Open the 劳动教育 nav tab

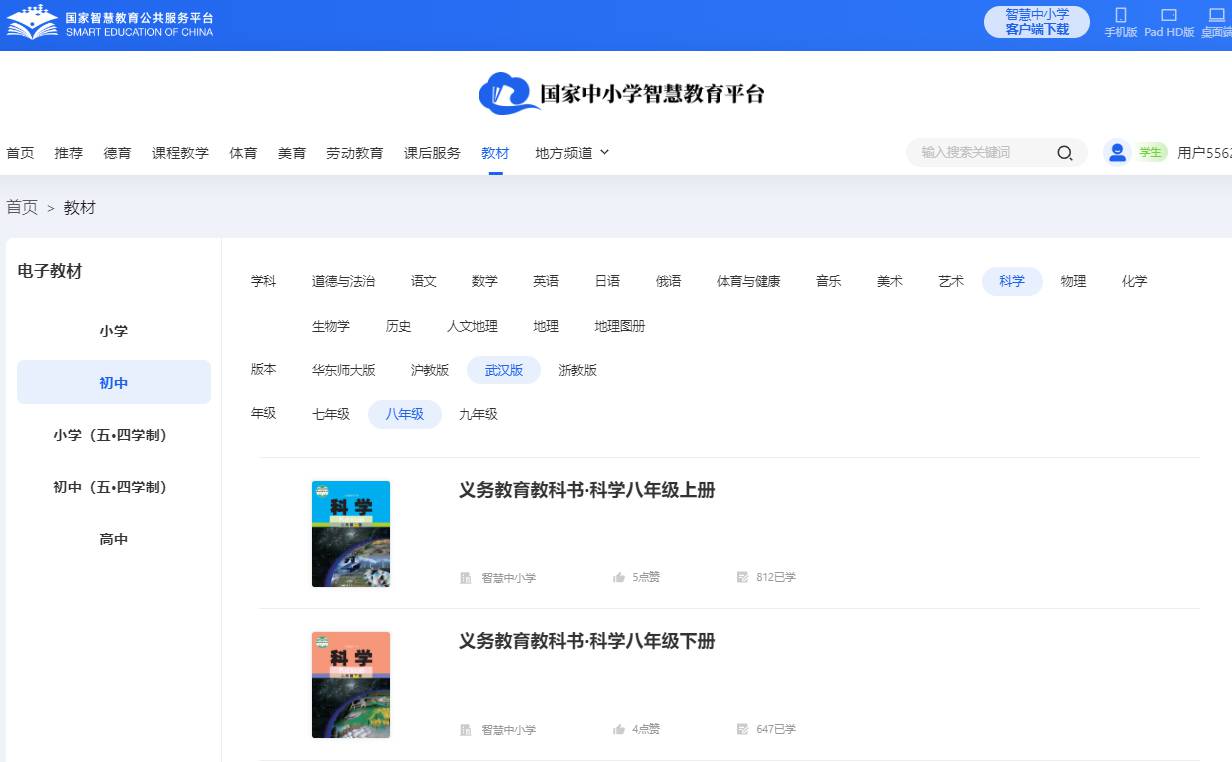355,153
